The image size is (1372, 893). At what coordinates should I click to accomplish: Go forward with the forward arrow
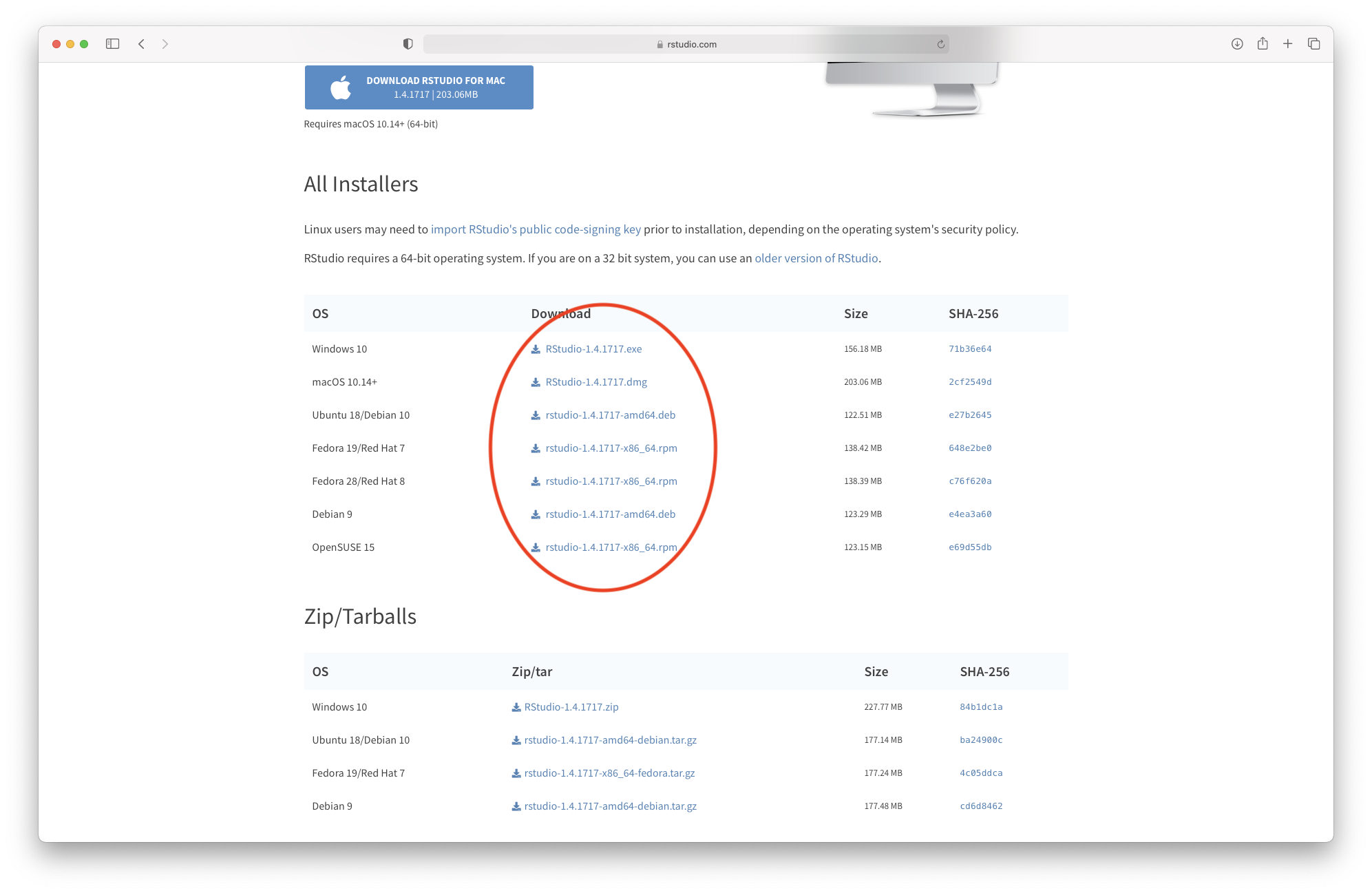pos(165,44)
